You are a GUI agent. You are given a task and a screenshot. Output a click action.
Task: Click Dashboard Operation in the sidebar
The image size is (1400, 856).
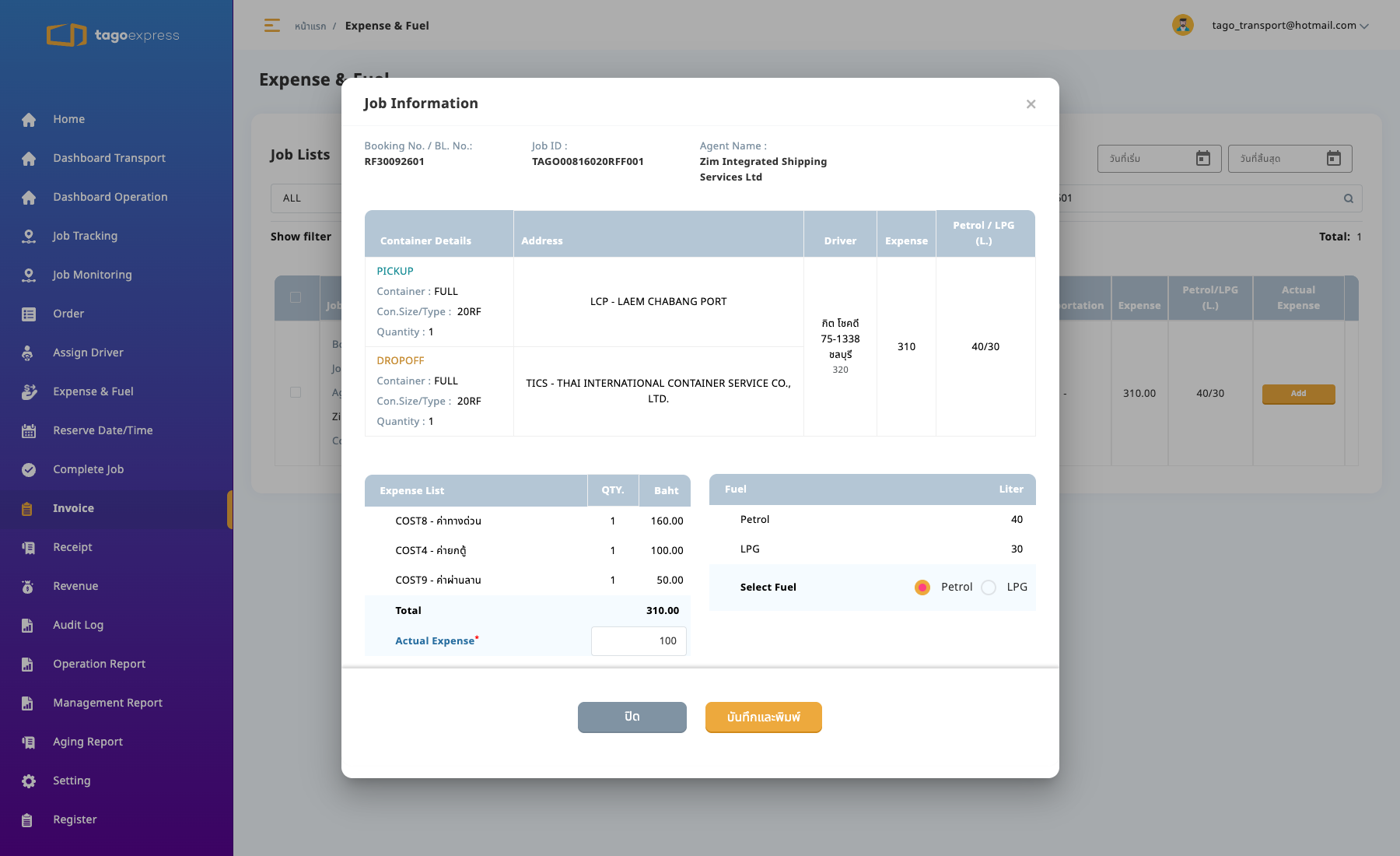point(110,197)
